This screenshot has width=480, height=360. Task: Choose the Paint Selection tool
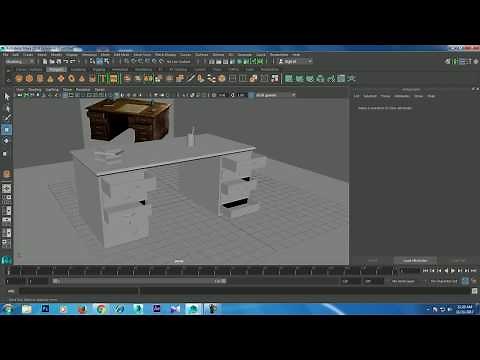point(7,118)
